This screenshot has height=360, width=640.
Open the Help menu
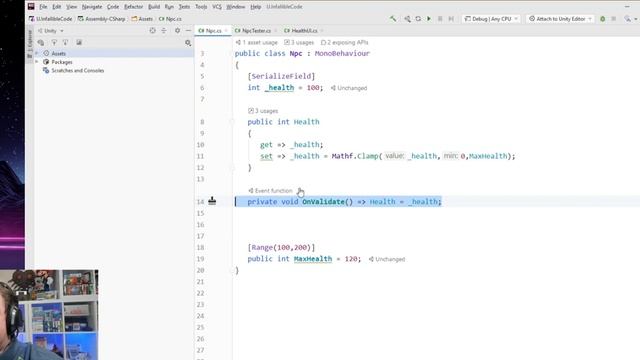pos(256,7)
